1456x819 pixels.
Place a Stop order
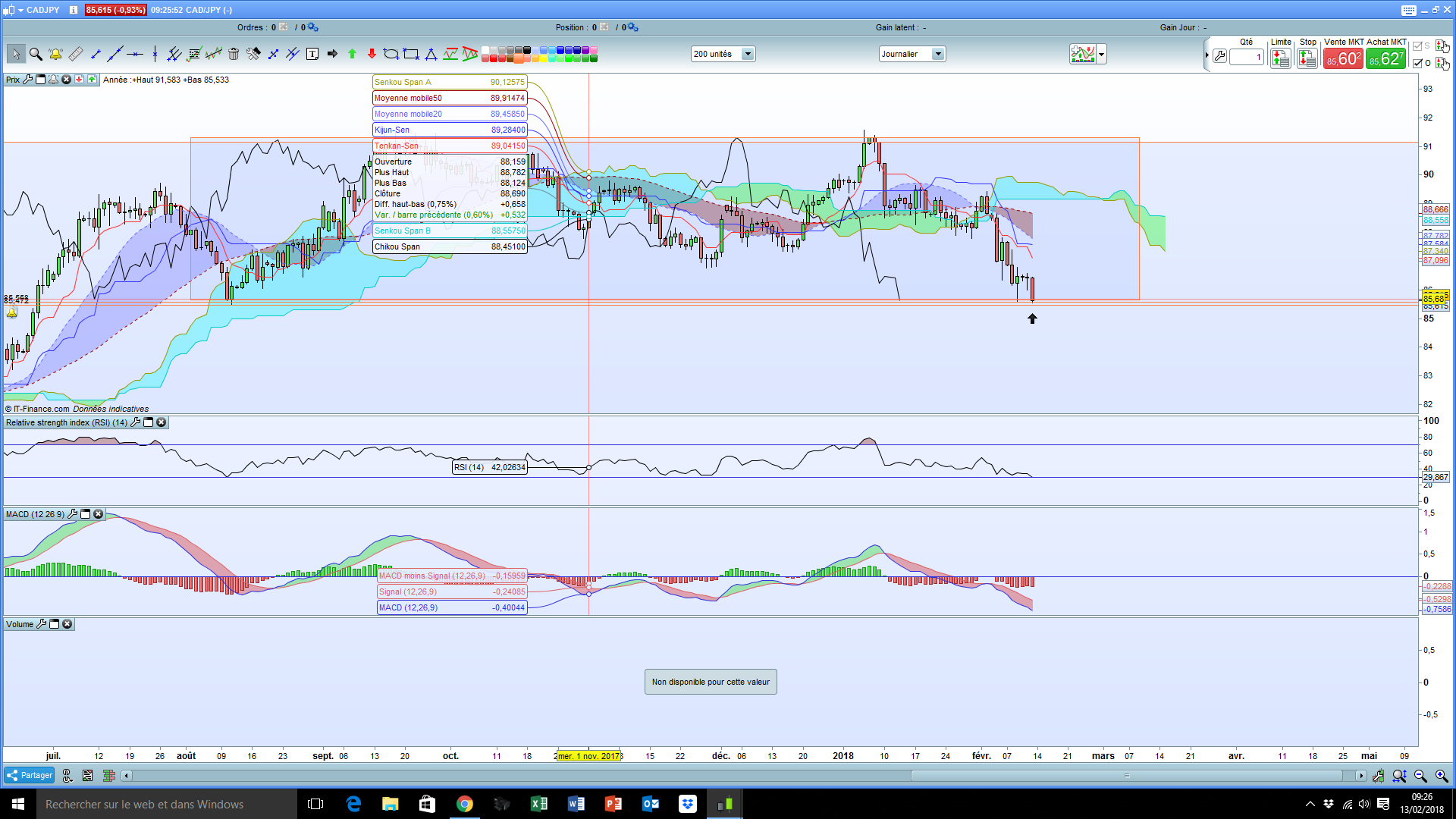(1307, 58)
